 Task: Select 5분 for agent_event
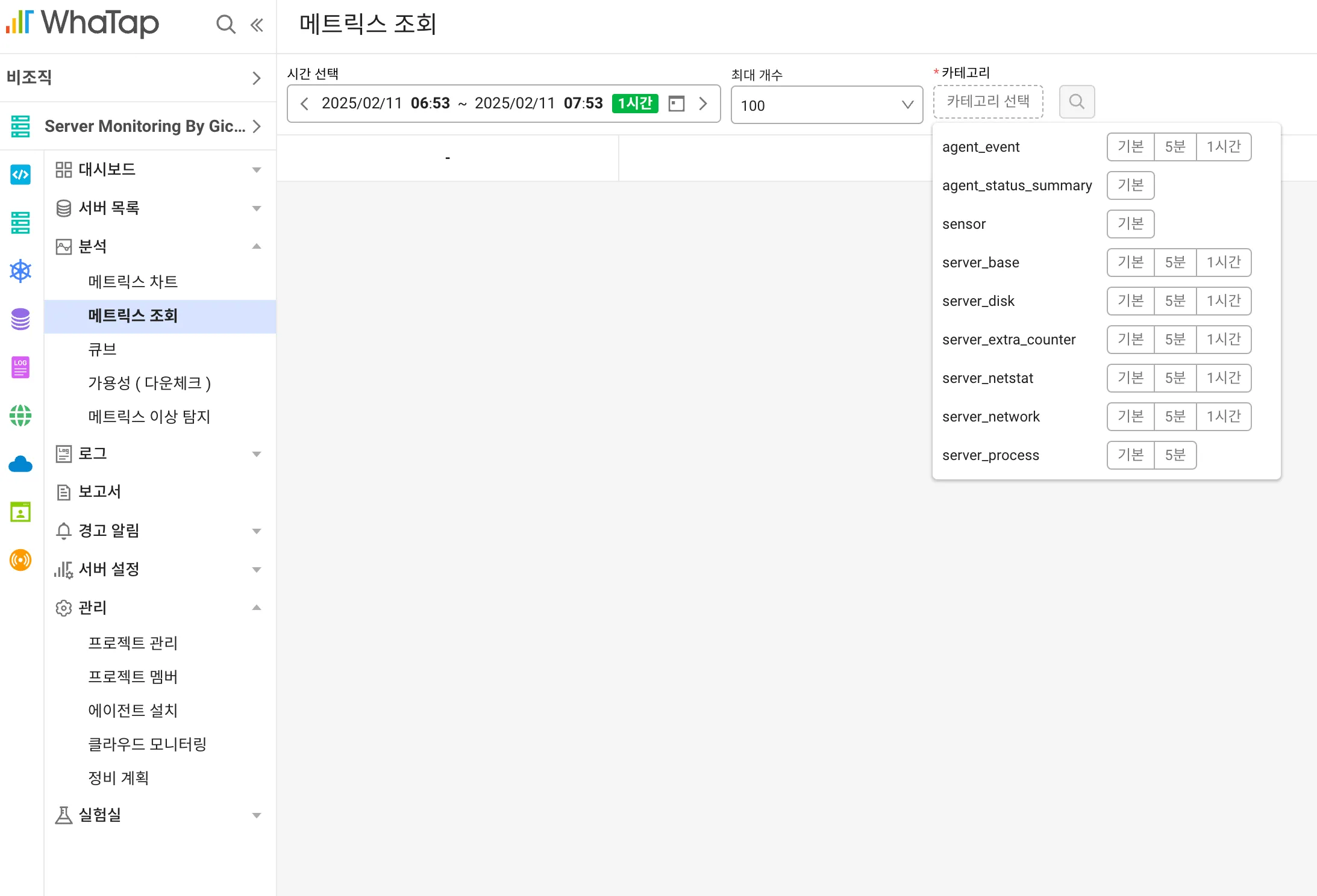point(1175,147)
